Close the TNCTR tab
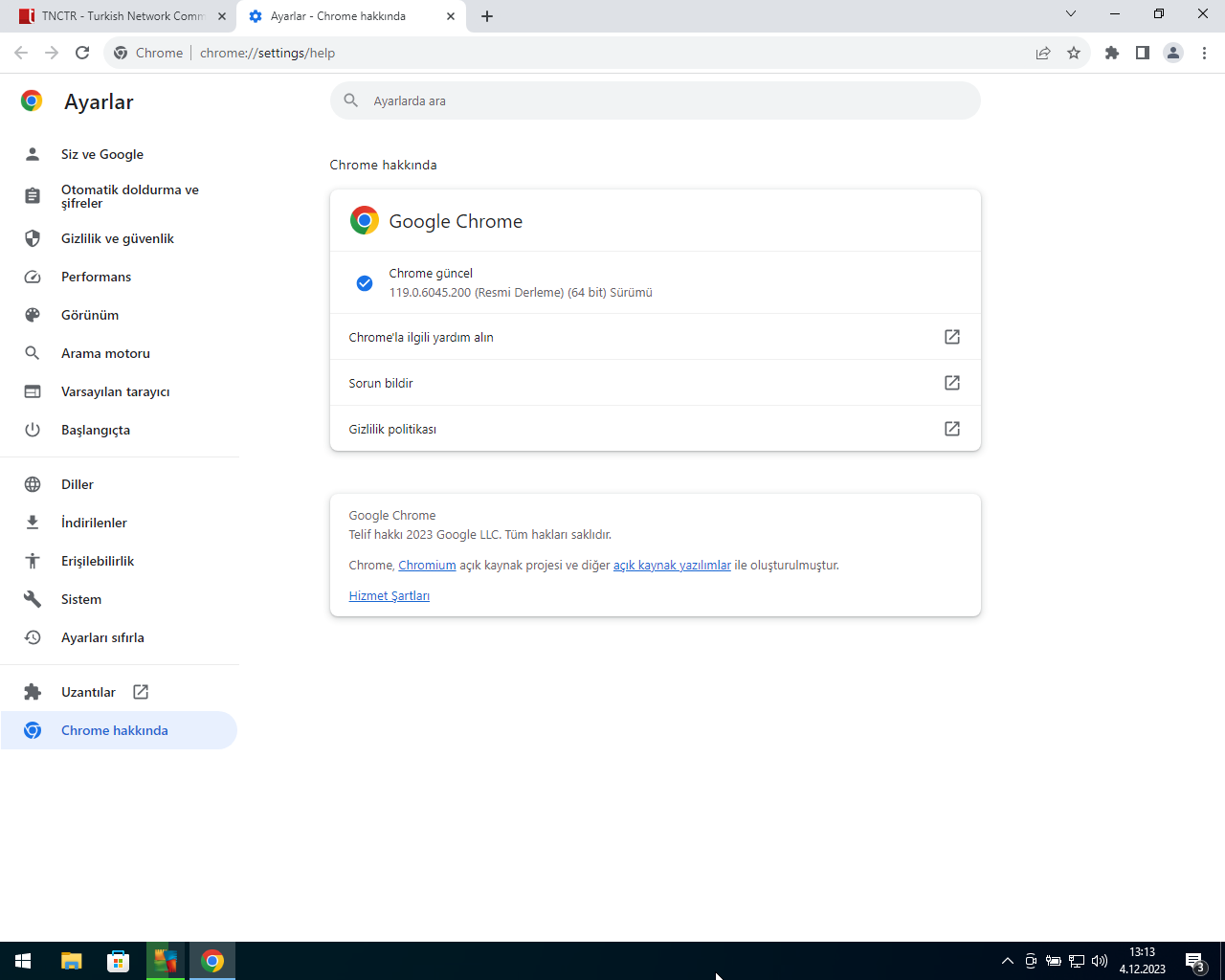The width and height of the screenshot is (1225, 980). coord(222,16)
